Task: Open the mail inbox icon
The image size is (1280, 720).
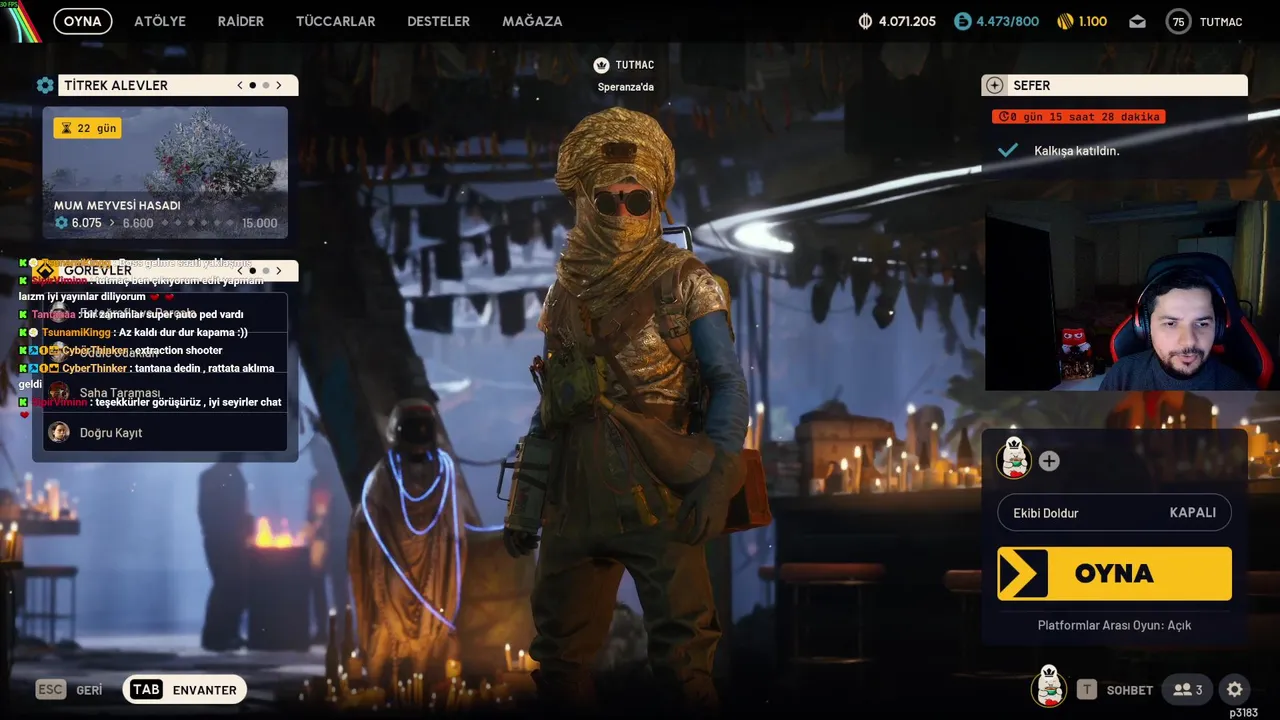Action: (1137, 21)
